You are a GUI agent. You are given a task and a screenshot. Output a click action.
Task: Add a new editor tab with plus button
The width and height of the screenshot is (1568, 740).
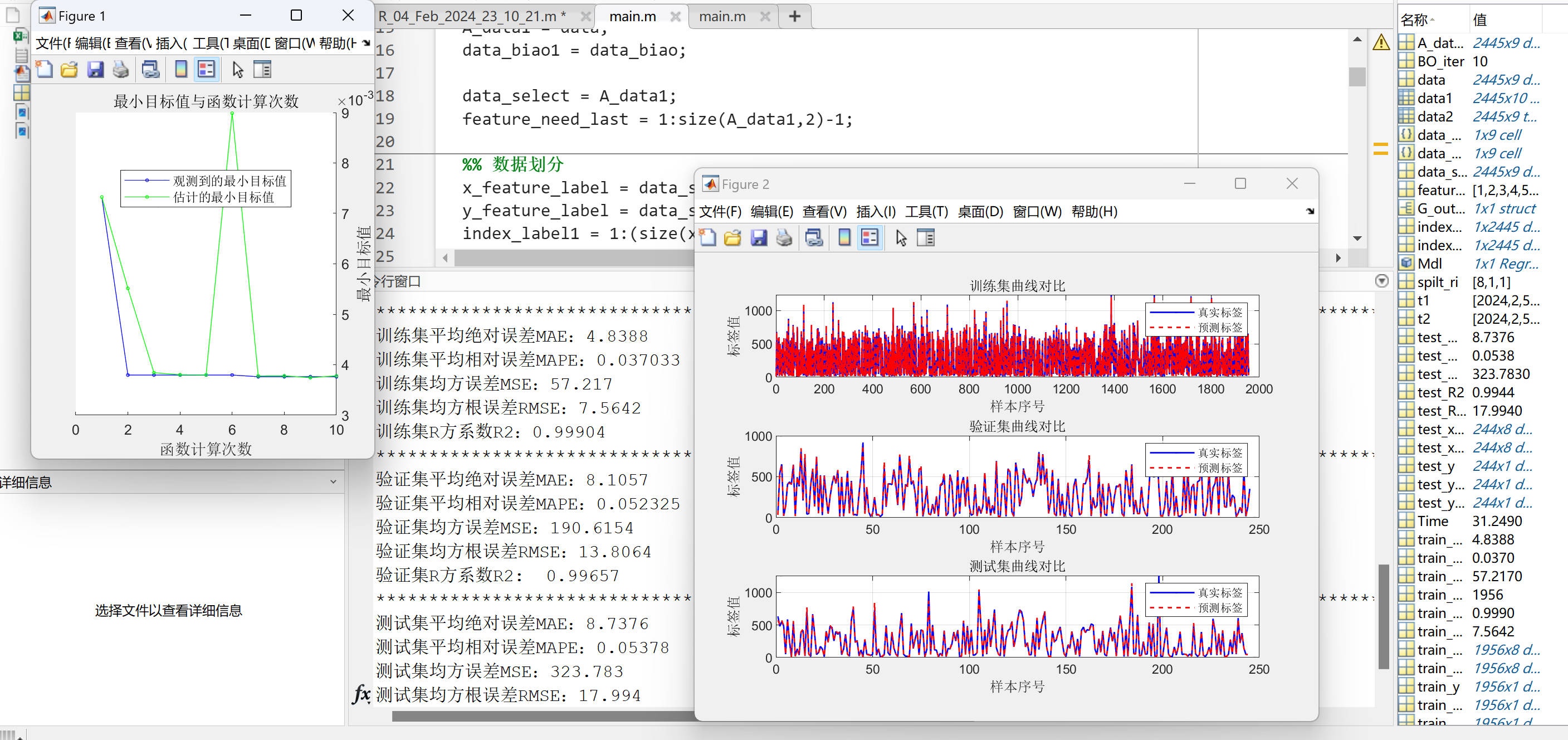(x=794, y=17)
